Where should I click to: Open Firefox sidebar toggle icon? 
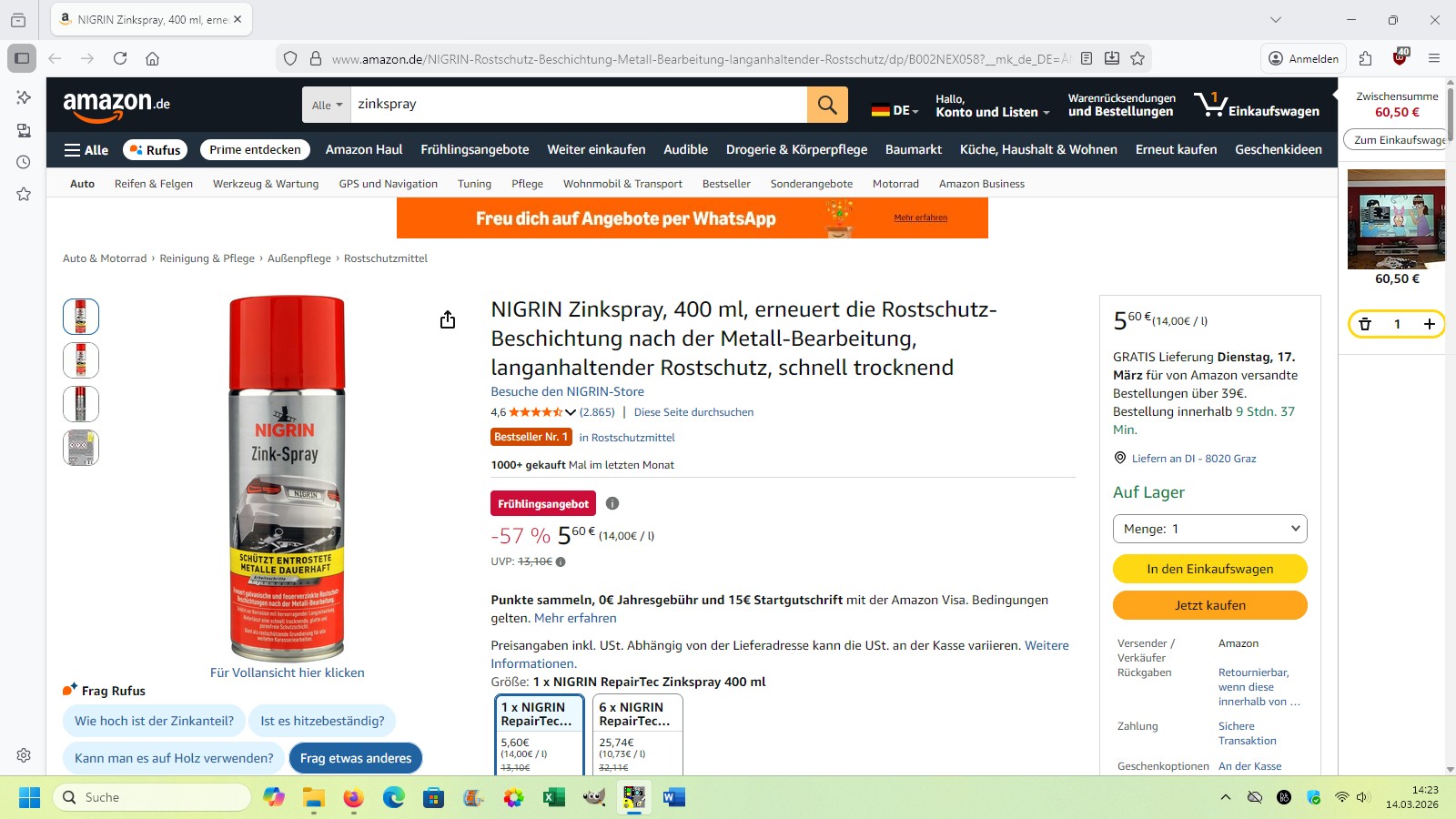click(x=22, y=58)
